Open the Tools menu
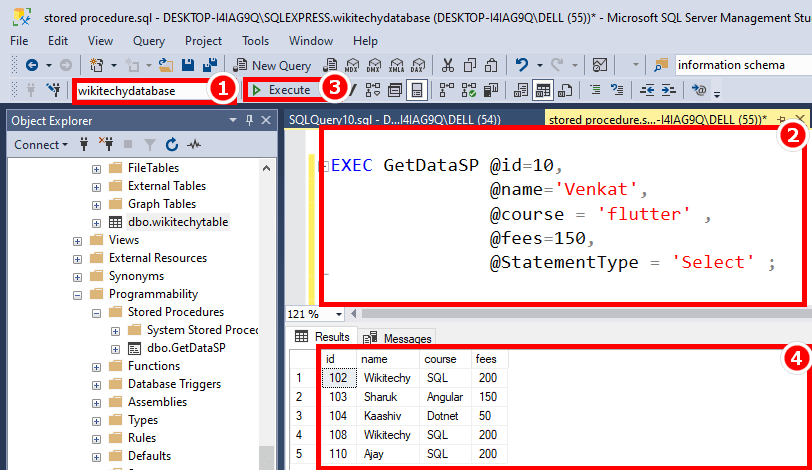The width and height of the screenshot is (812, 470). [255, 40]
